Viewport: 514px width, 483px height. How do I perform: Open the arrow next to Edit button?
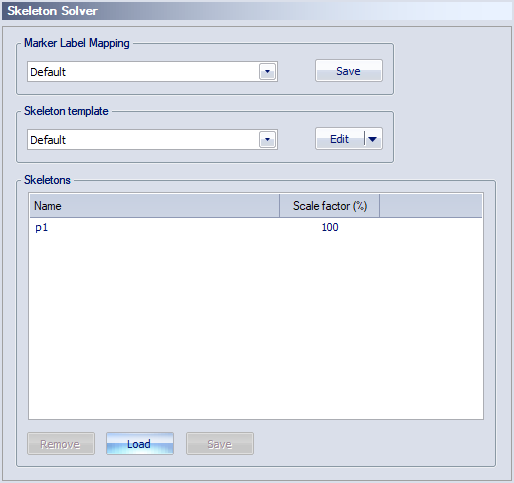pyautogui.click(x=373, y=139)
